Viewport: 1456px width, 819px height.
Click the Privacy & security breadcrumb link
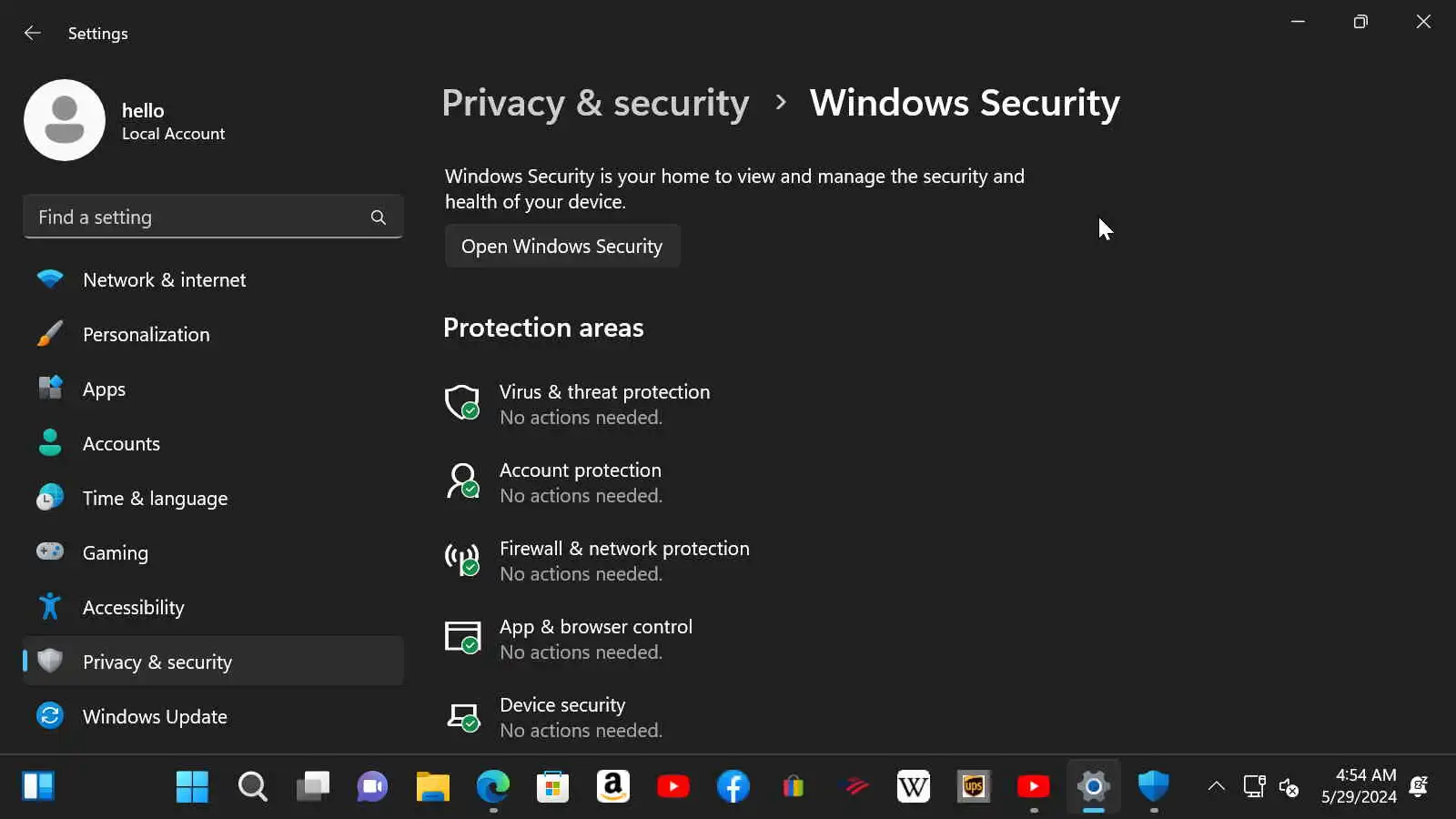595,103
